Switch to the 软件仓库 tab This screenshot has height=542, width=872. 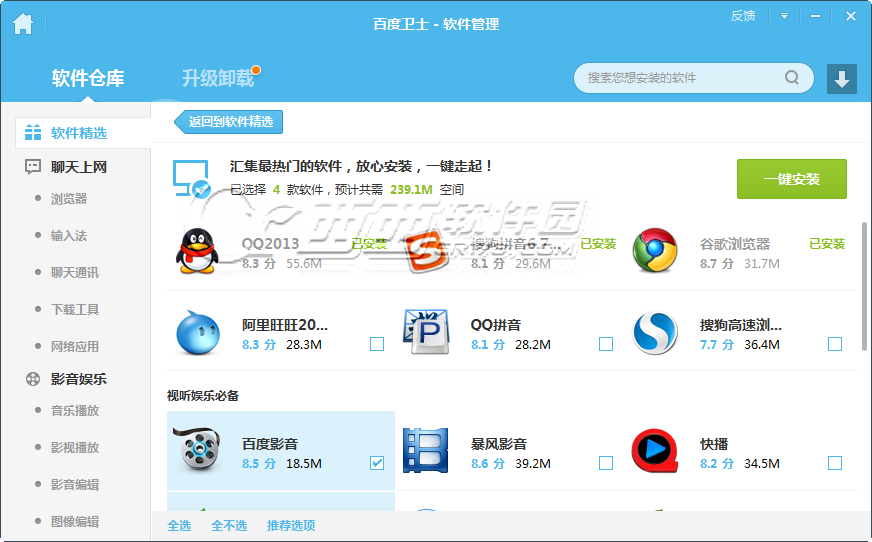pyautogui.click(x=88, y=78)
